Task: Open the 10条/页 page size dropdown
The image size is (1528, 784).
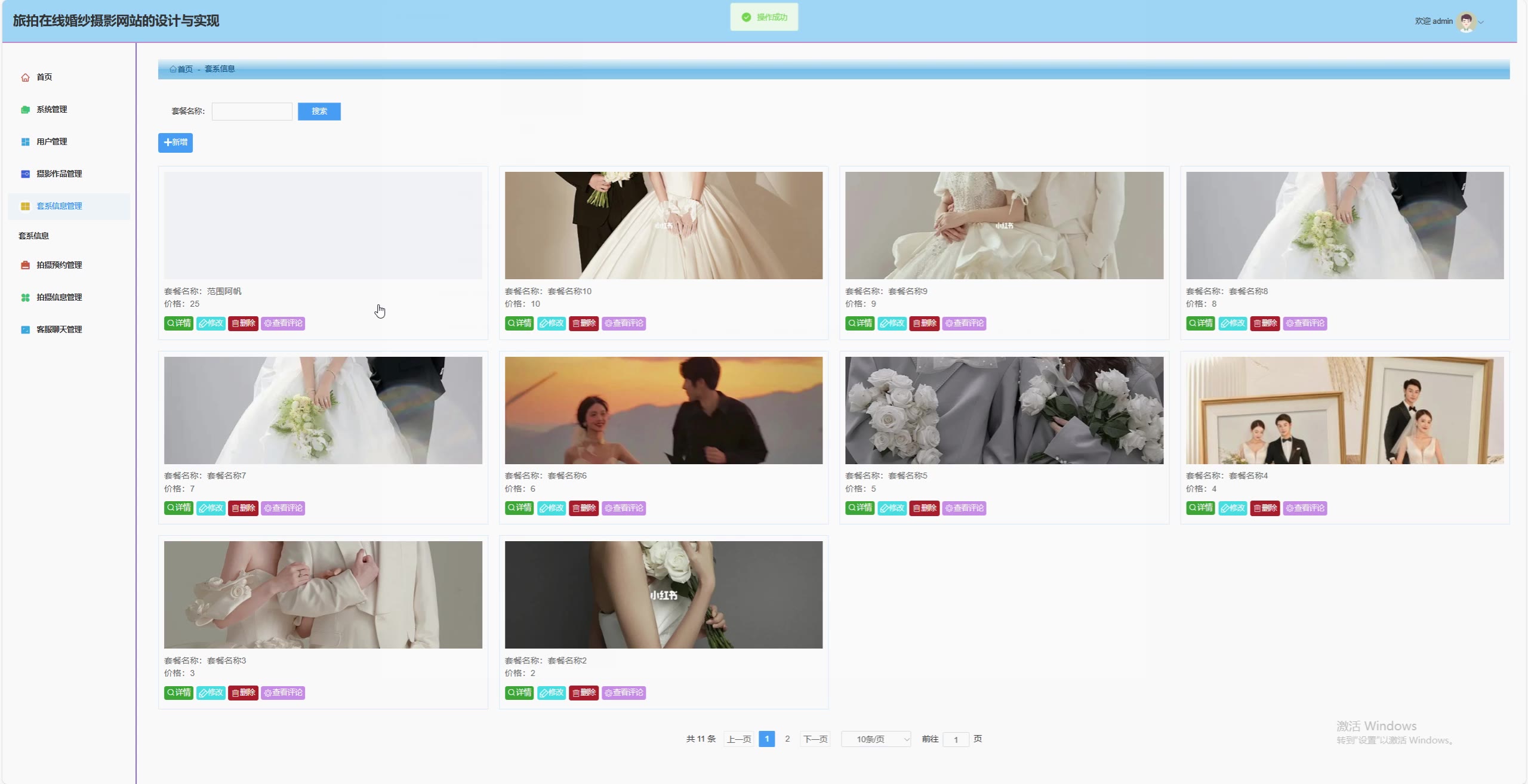Action: (x=875, y=739)
